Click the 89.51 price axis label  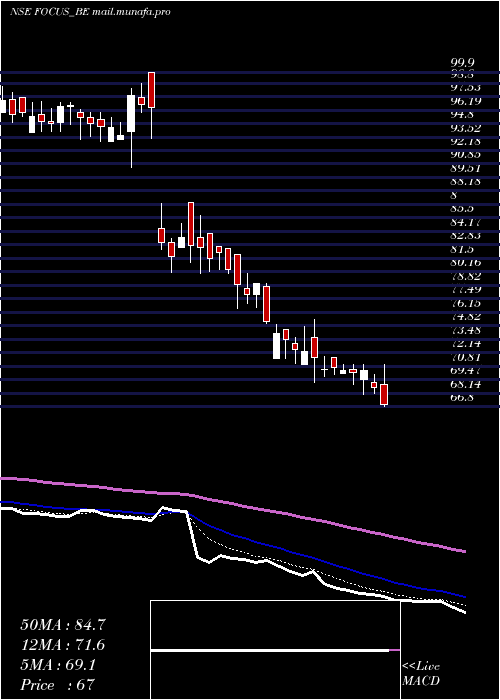[x=466, y=169]
